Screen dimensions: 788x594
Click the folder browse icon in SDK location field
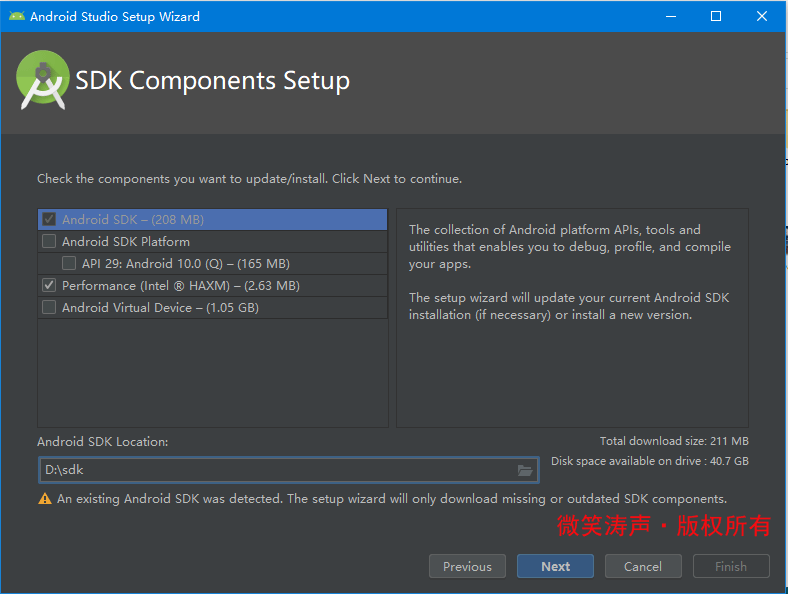(525, 470)
